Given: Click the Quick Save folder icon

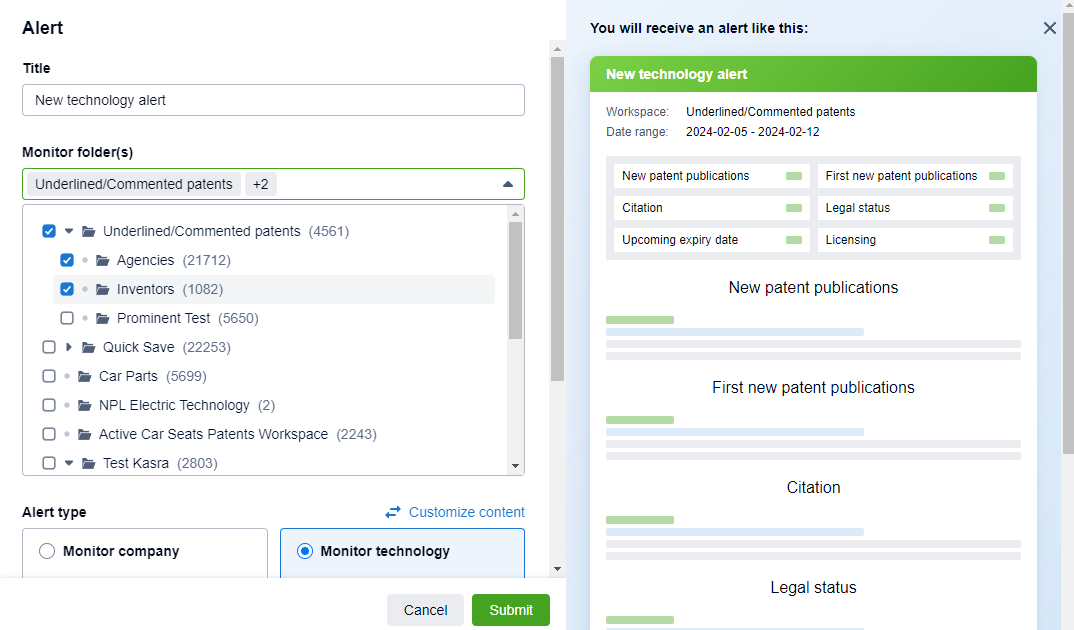Looking at the screenshot, I should pyautogui.click(x=89, y=347).
